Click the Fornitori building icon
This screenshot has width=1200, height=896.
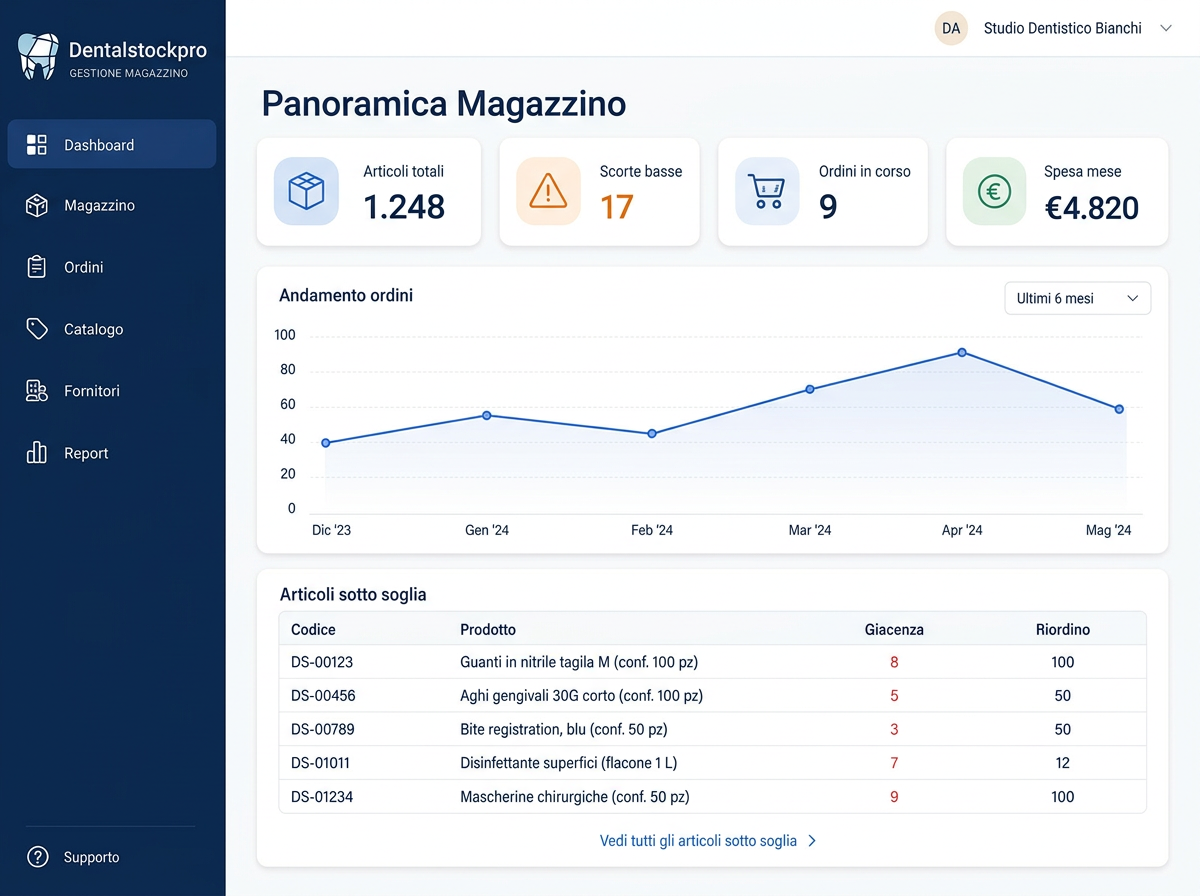[37, 391]
